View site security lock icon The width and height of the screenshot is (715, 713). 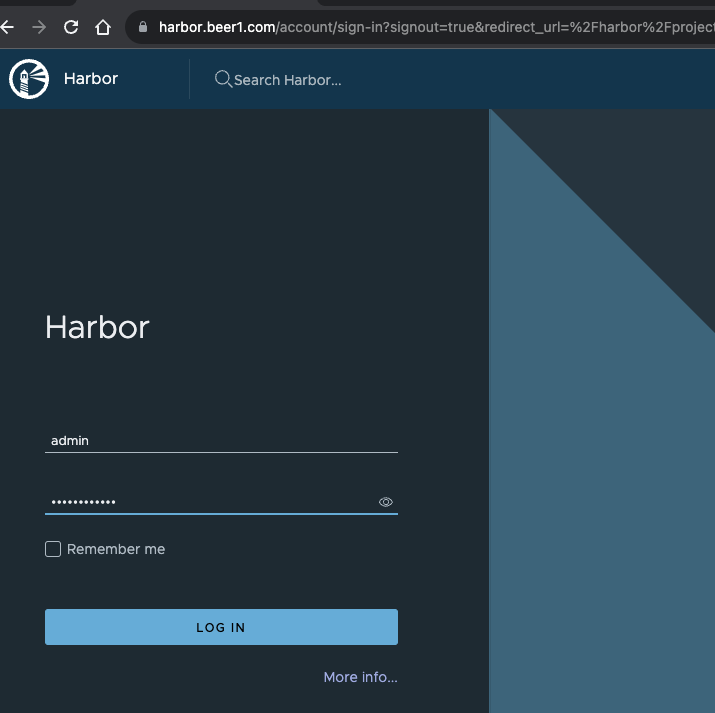point(143,27)
